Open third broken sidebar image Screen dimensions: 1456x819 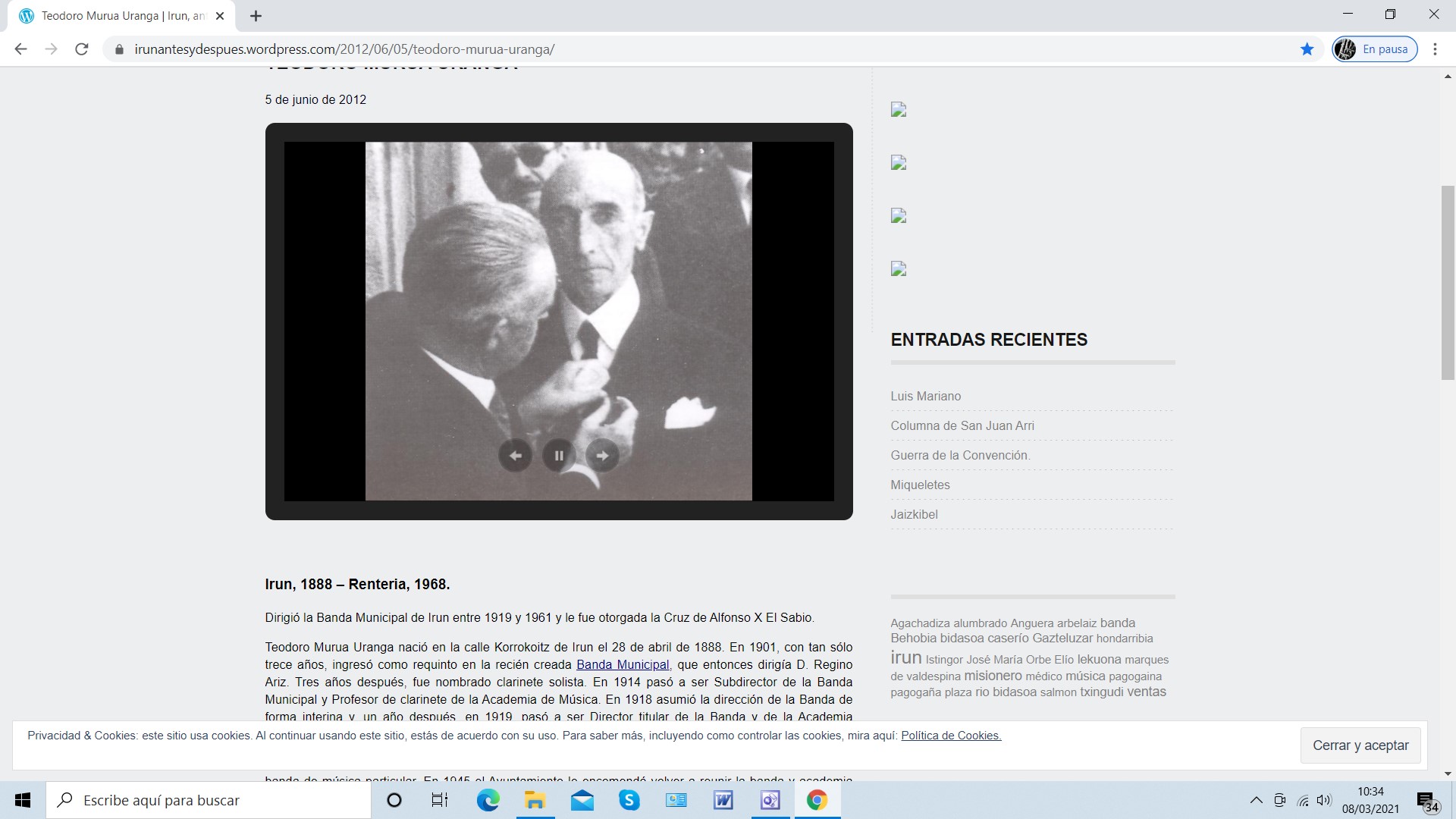(899, 216)
